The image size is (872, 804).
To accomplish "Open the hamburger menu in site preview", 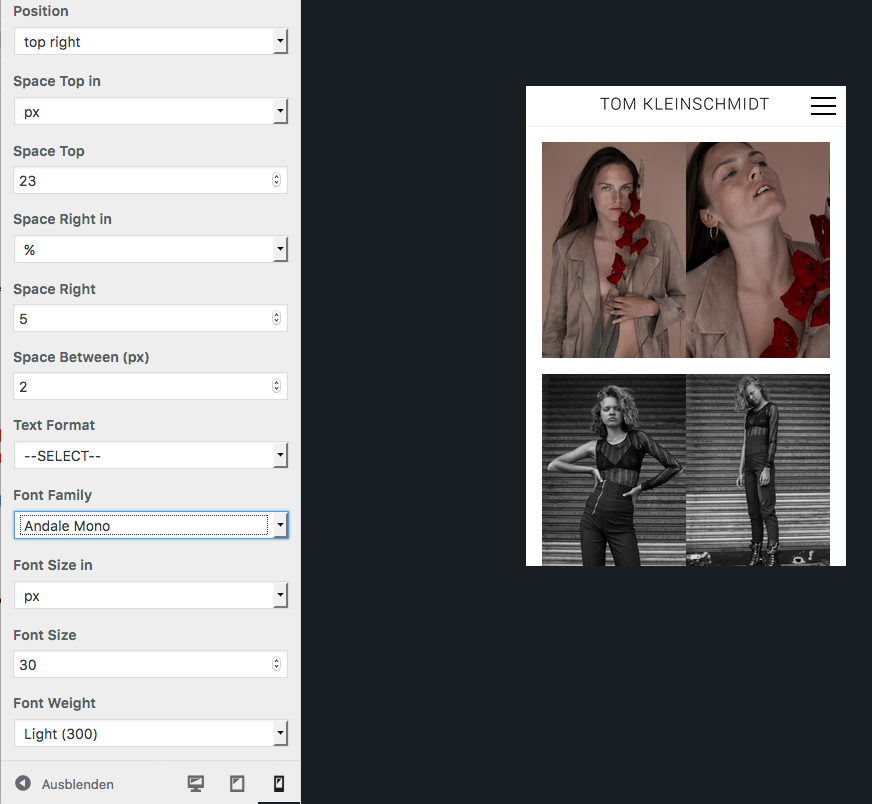I will pyautogui.click(x=823, y=106).
